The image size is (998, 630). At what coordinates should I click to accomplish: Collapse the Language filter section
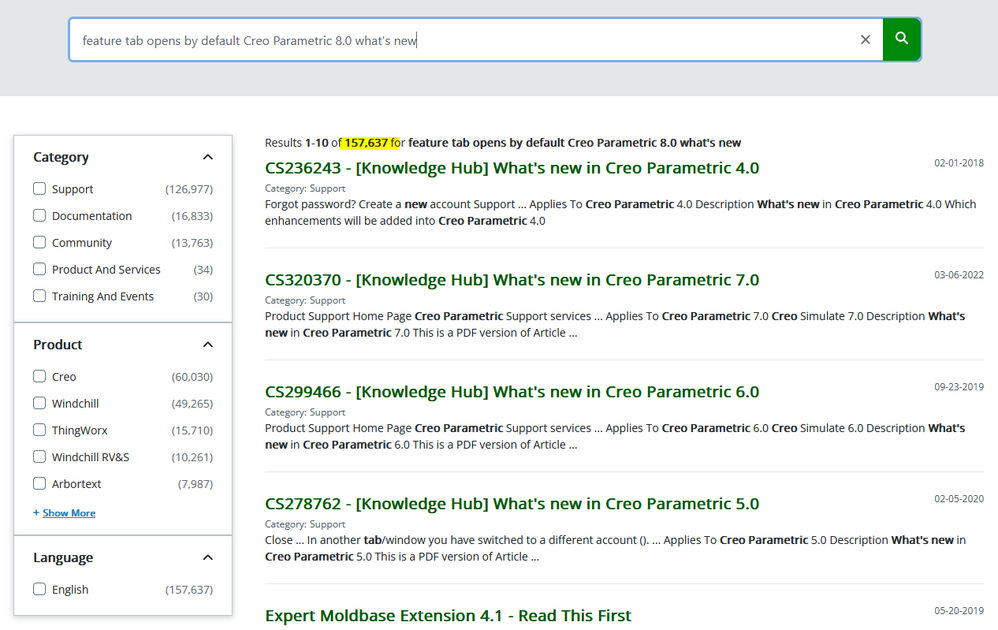[208, 558]
